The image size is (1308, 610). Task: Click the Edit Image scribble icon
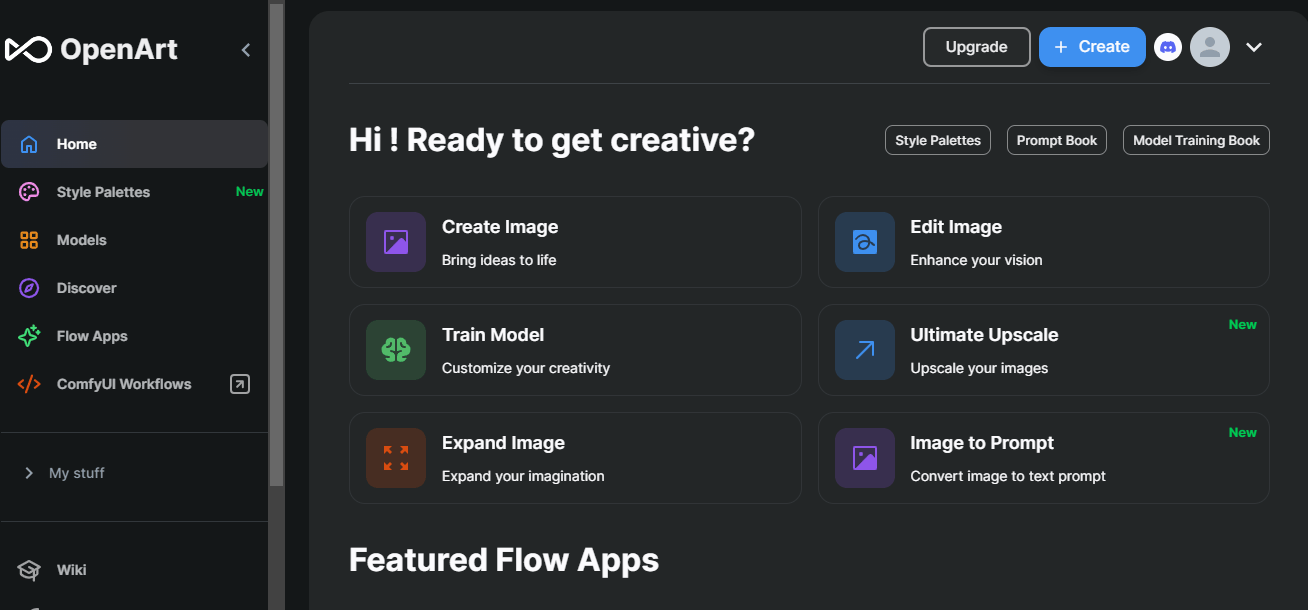(864, 242)
